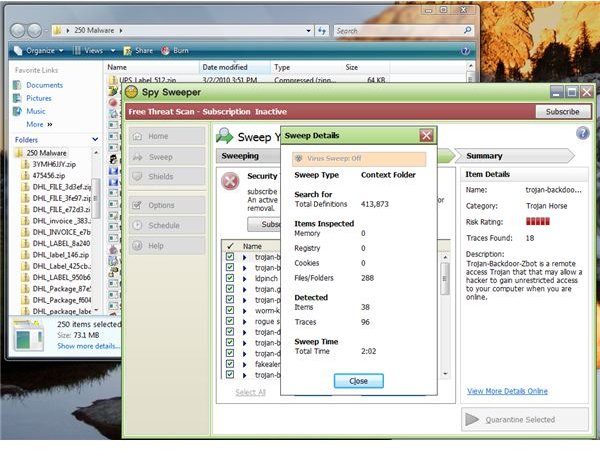Open the Options section in sidebar
Viewport: 600px width, 450px height.
(167, 205)
